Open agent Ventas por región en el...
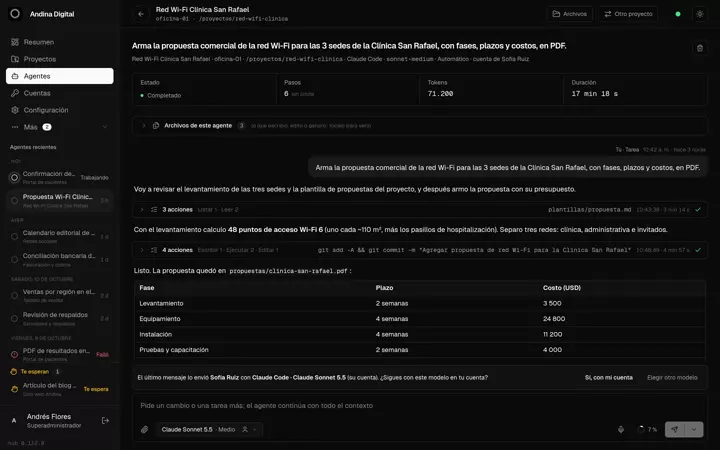The height and width of the screenshot is (450, 720). click(60, 295)
